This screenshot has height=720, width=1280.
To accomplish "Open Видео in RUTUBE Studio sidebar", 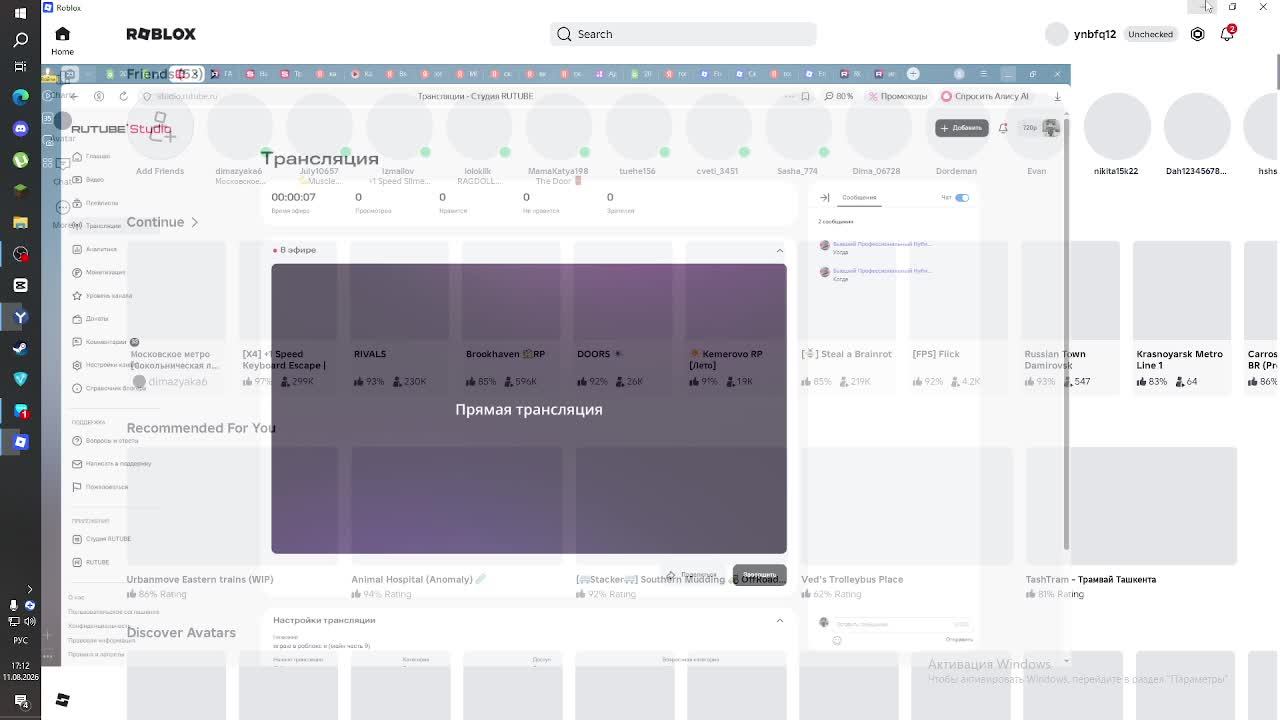I will point(88,180).
